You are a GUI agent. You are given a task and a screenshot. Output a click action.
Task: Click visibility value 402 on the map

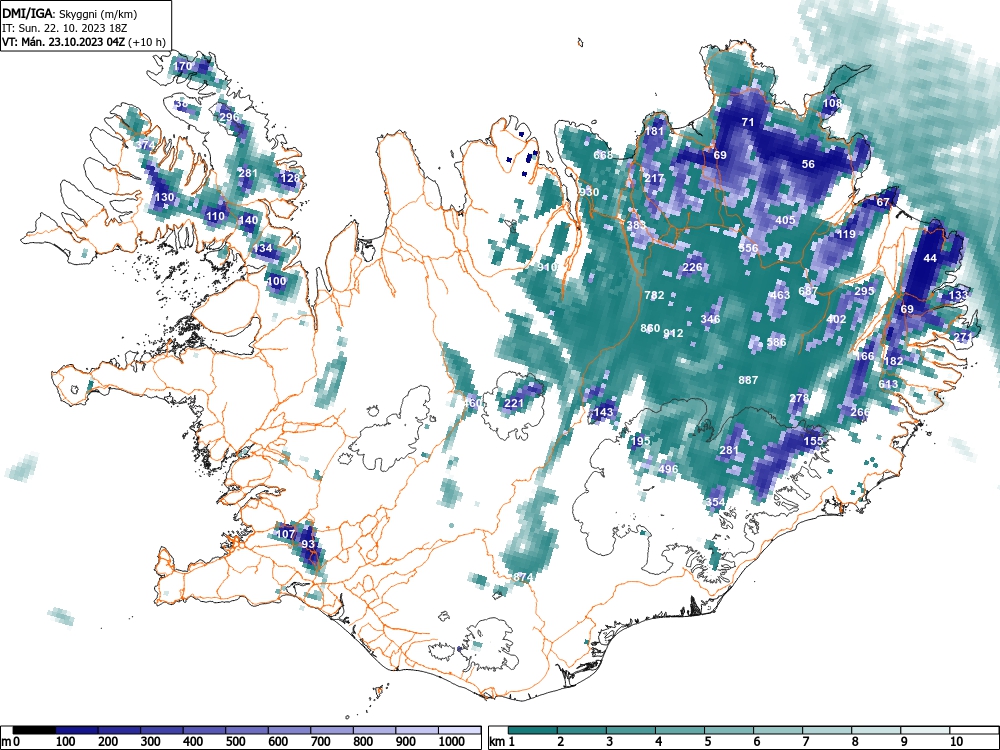pos(836,319)
